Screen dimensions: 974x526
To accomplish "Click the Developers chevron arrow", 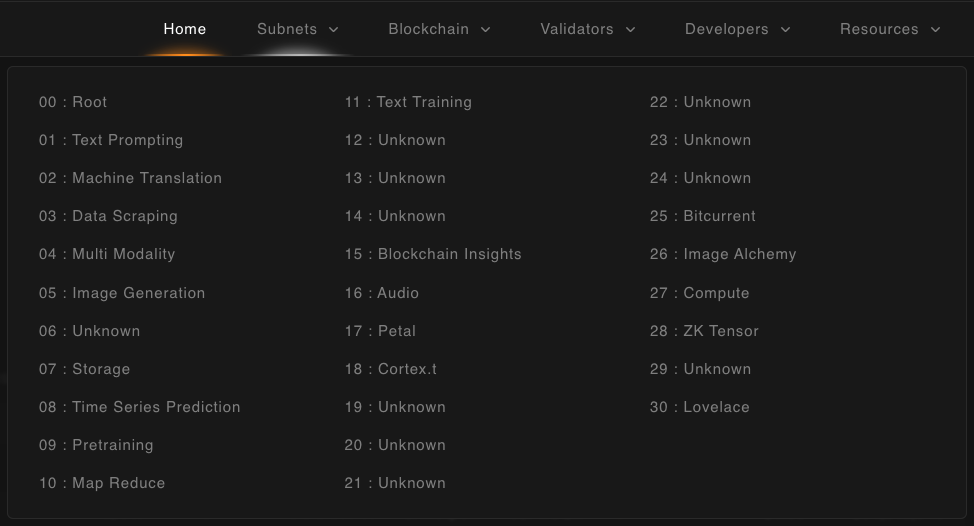I will (786, 30).
